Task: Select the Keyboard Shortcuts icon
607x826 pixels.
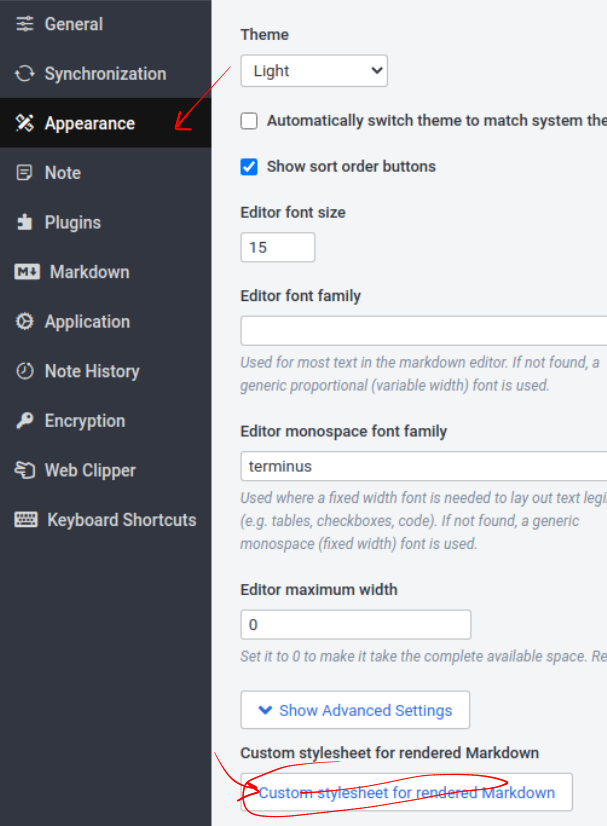Action: tap(24, 519)
